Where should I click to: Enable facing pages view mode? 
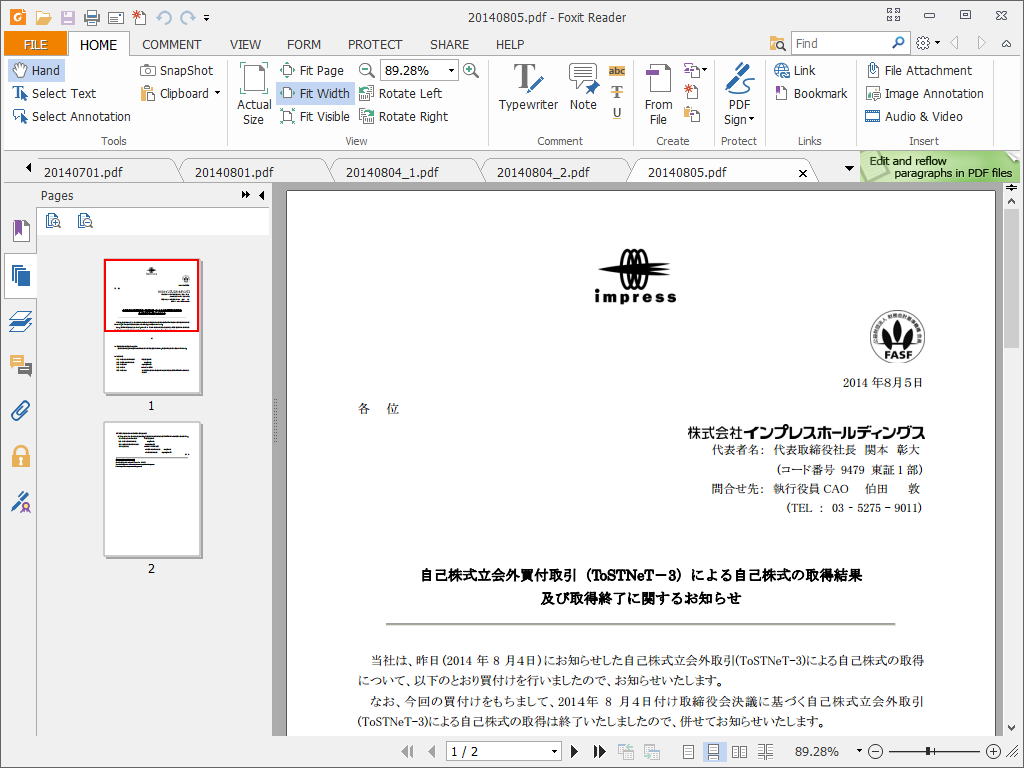tap(739, 752)
